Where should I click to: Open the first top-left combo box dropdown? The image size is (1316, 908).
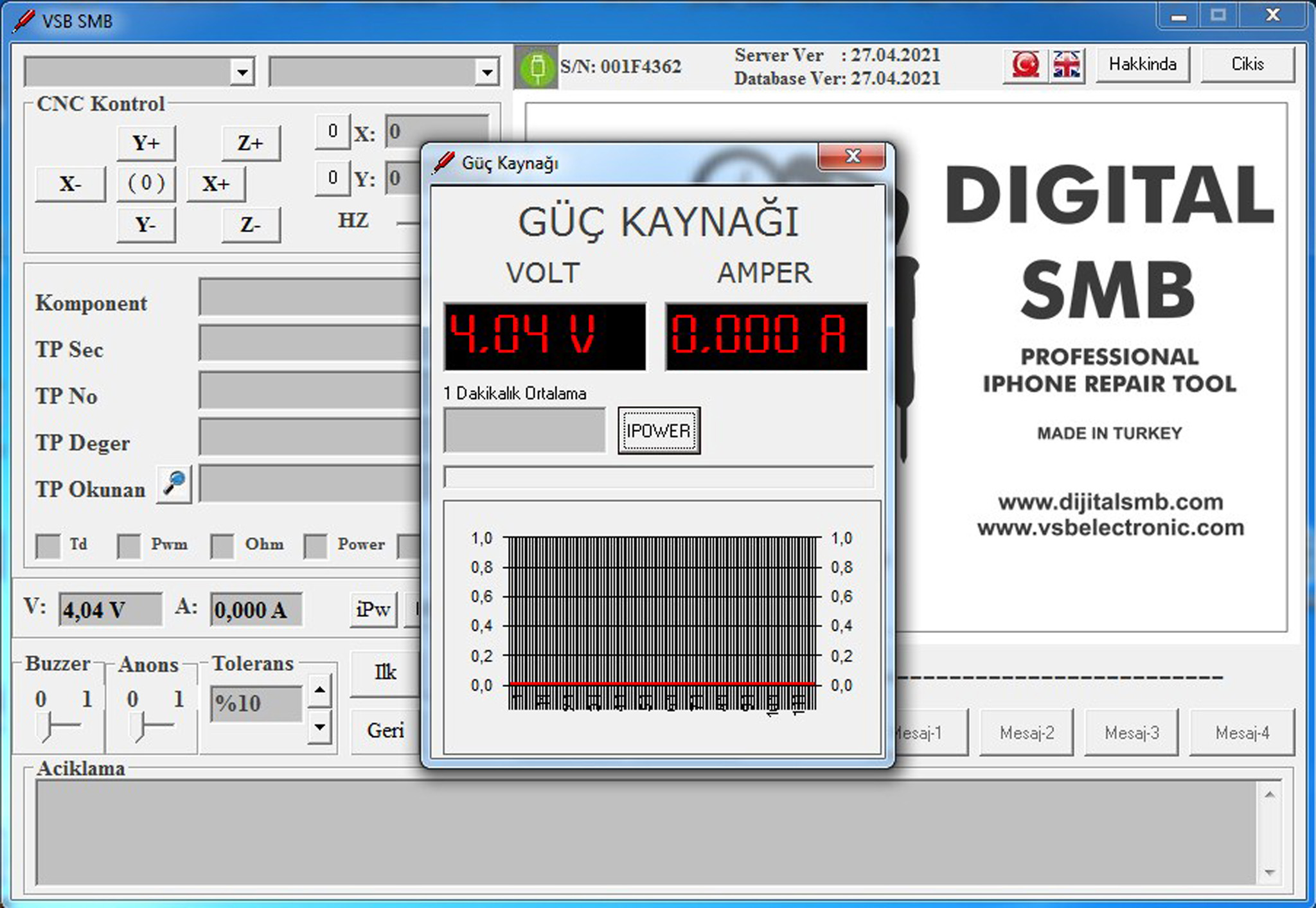point(242,72)
